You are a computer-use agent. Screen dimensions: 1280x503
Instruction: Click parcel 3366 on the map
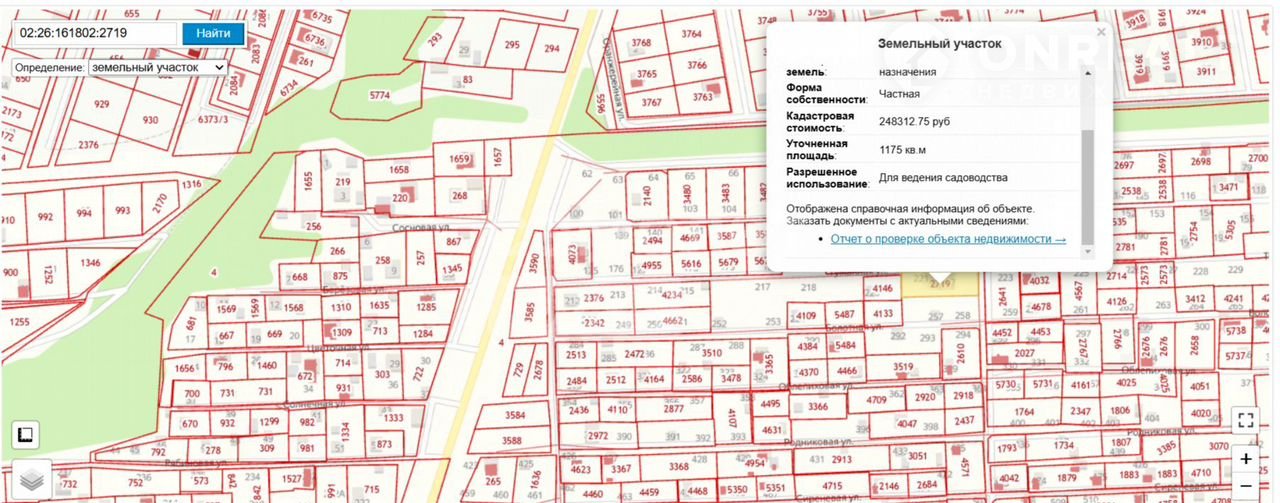pyautogui.click(x=818, y=406)
